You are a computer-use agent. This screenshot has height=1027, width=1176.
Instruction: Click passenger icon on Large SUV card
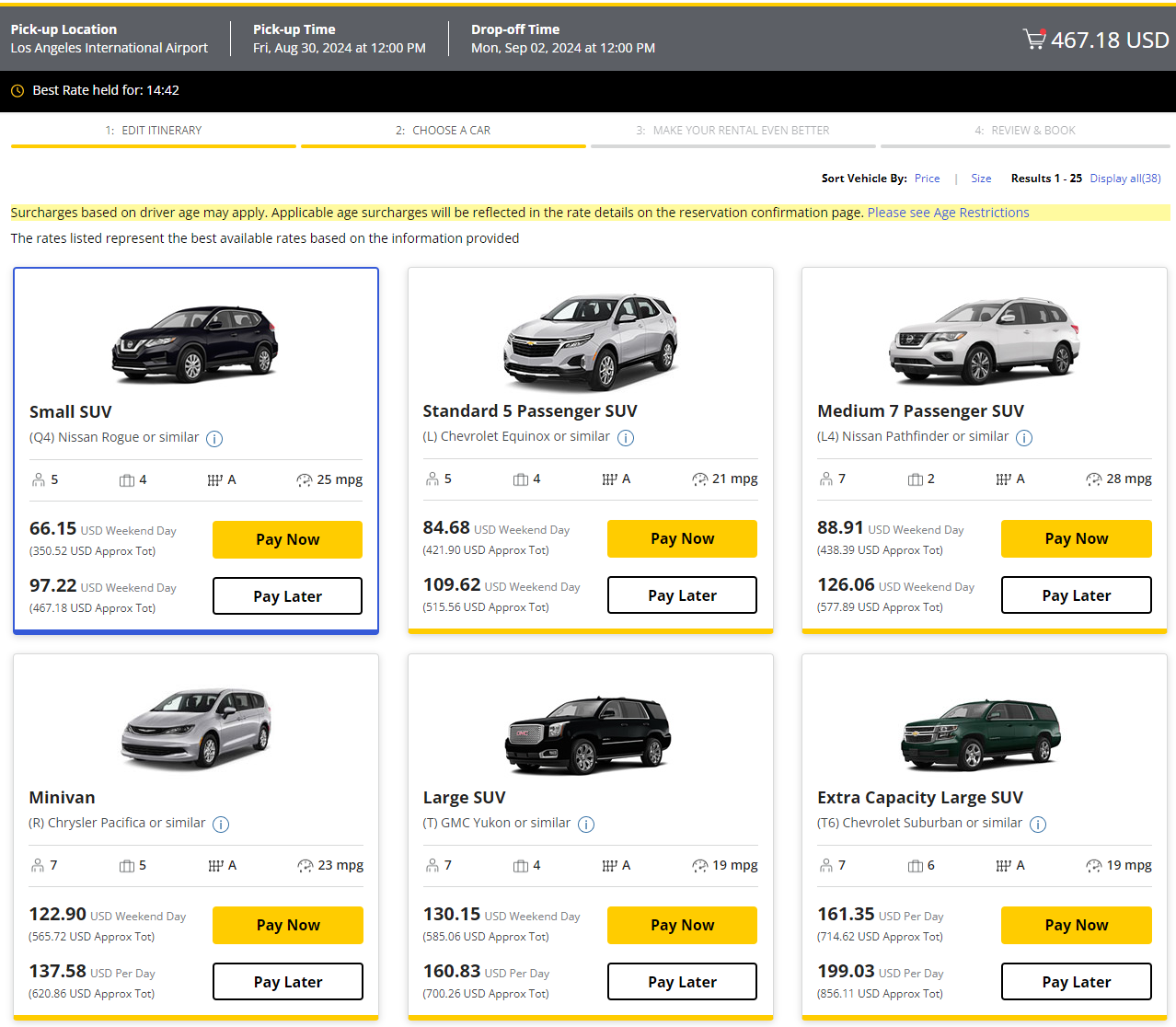pyautogui.click(x=432, y=865)
